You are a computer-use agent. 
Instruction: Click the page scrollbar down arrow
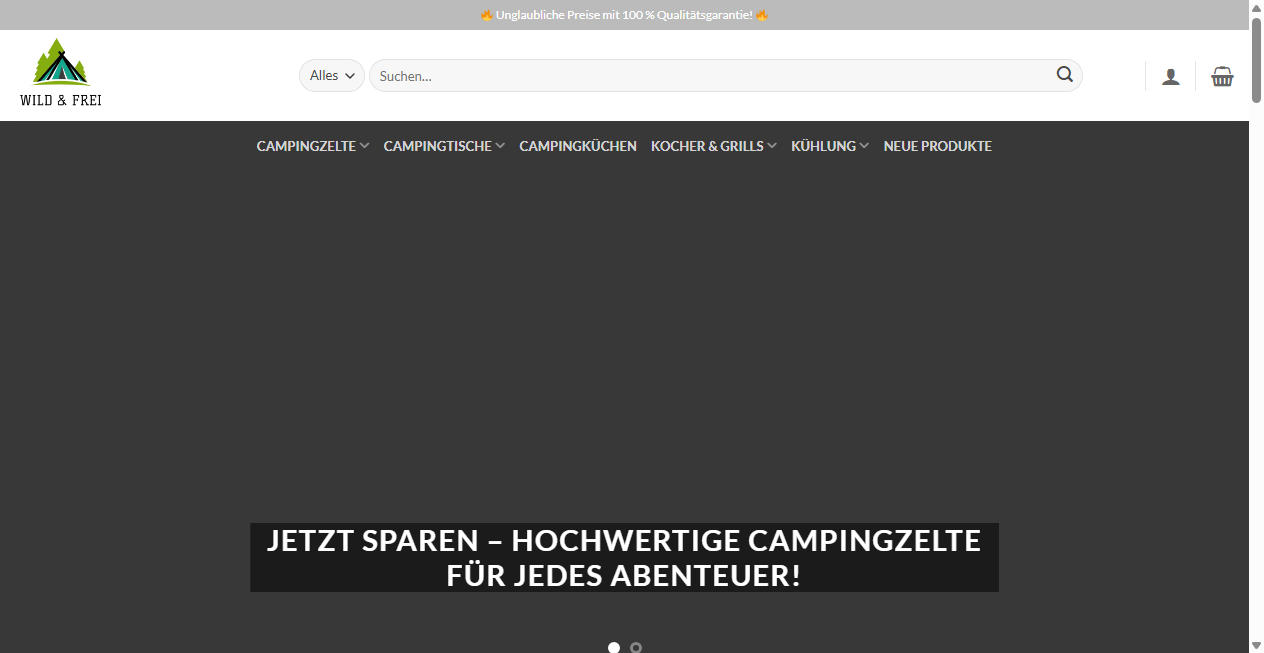tap(1256, 646)
